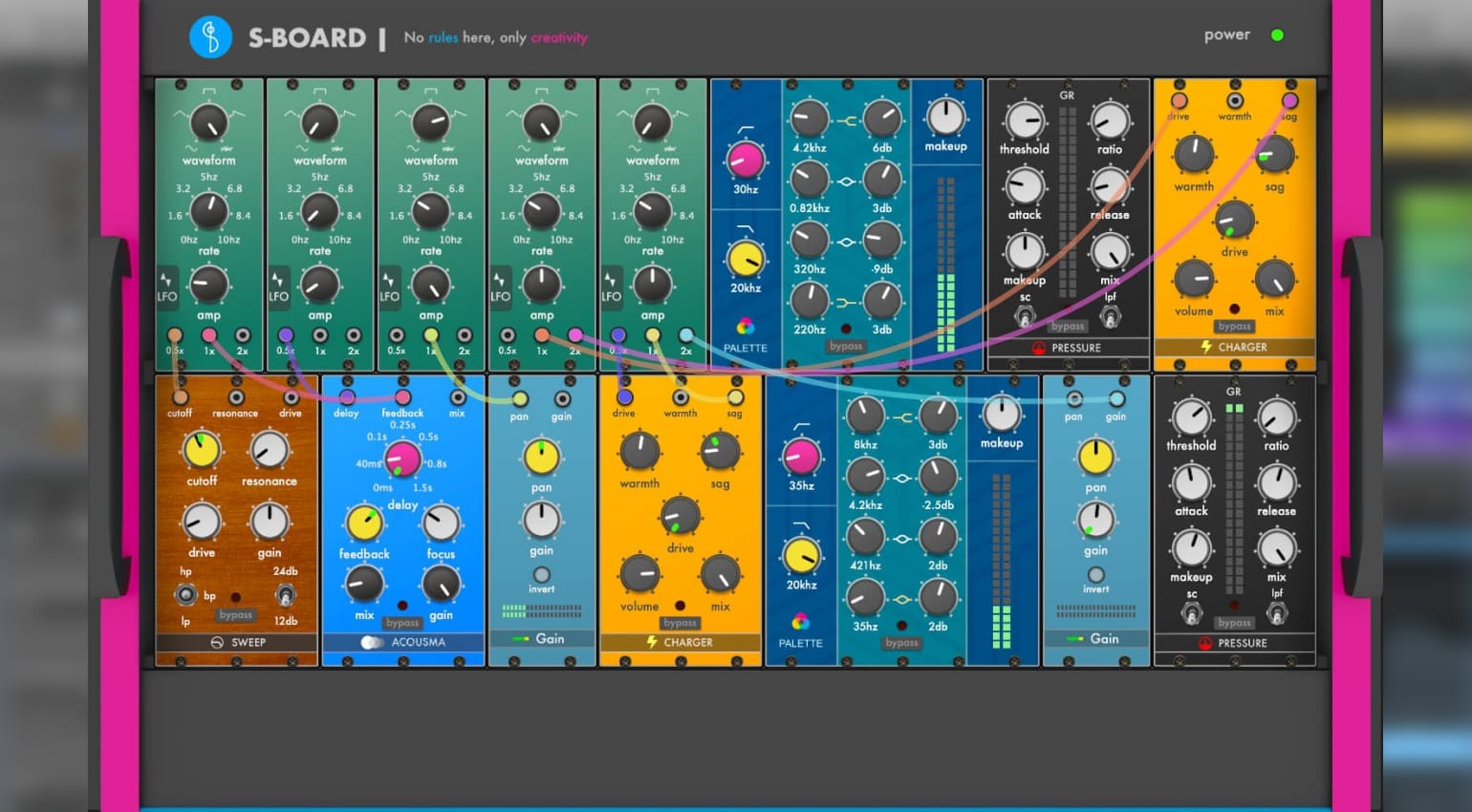The height and width of the screenshot is (812, 1472).
Task: Click the resonance input jack on SWEEP
Action: [x=235, y=397]
